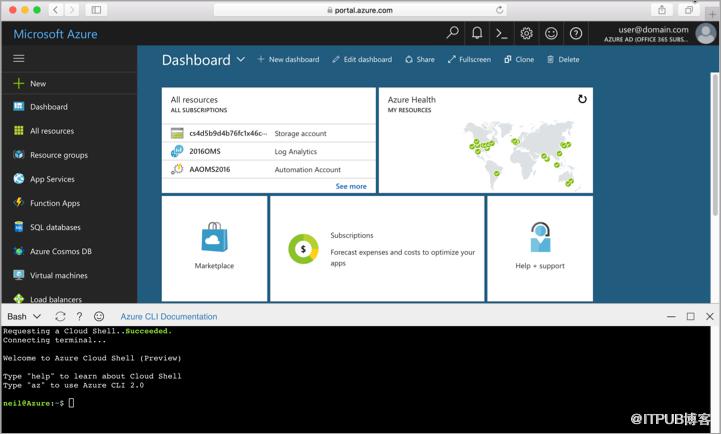Open SQL databases in the sidebar
This screenshot has height=434, width=721.
tap(69, 227)
